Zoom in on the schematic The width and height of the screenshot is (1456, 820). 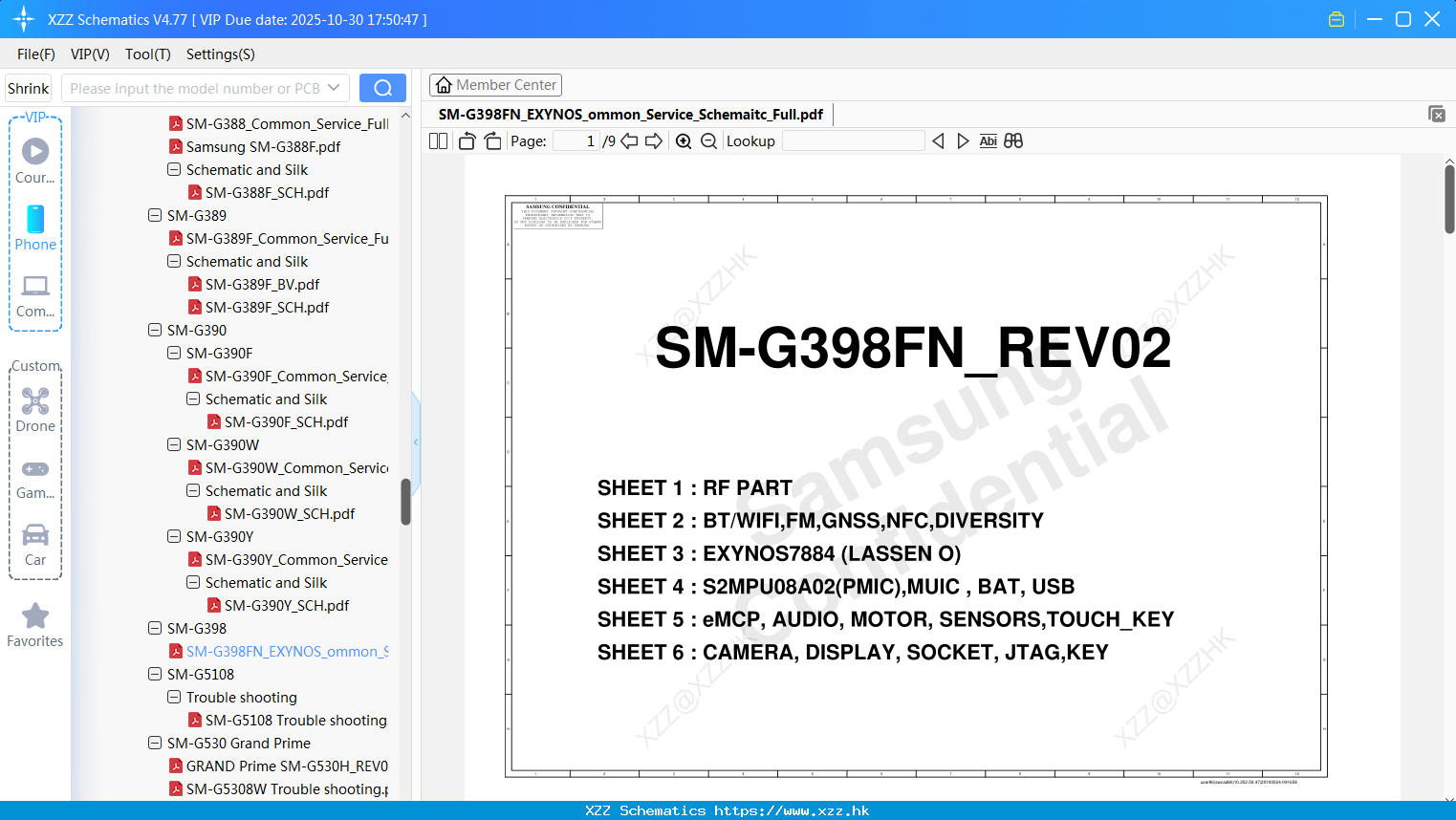(x=684, y=140)
